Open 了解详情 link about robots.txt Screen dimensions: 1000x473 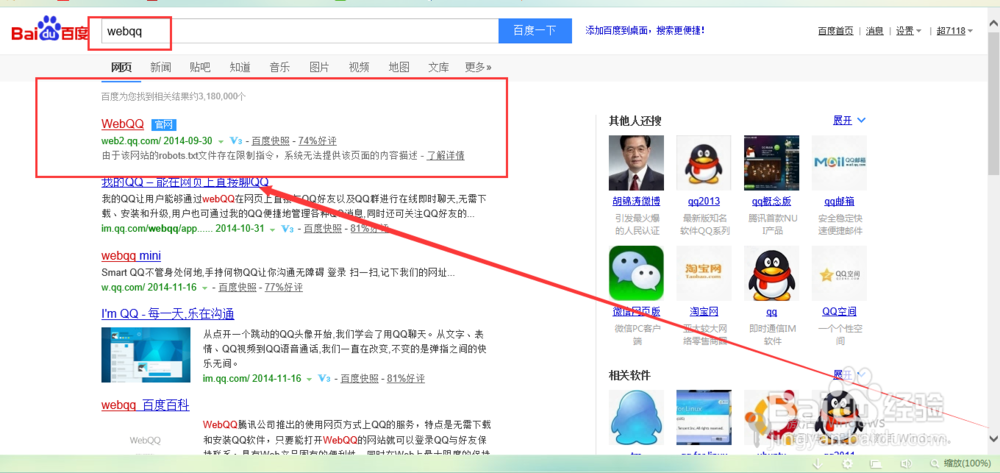coord(445,156)
